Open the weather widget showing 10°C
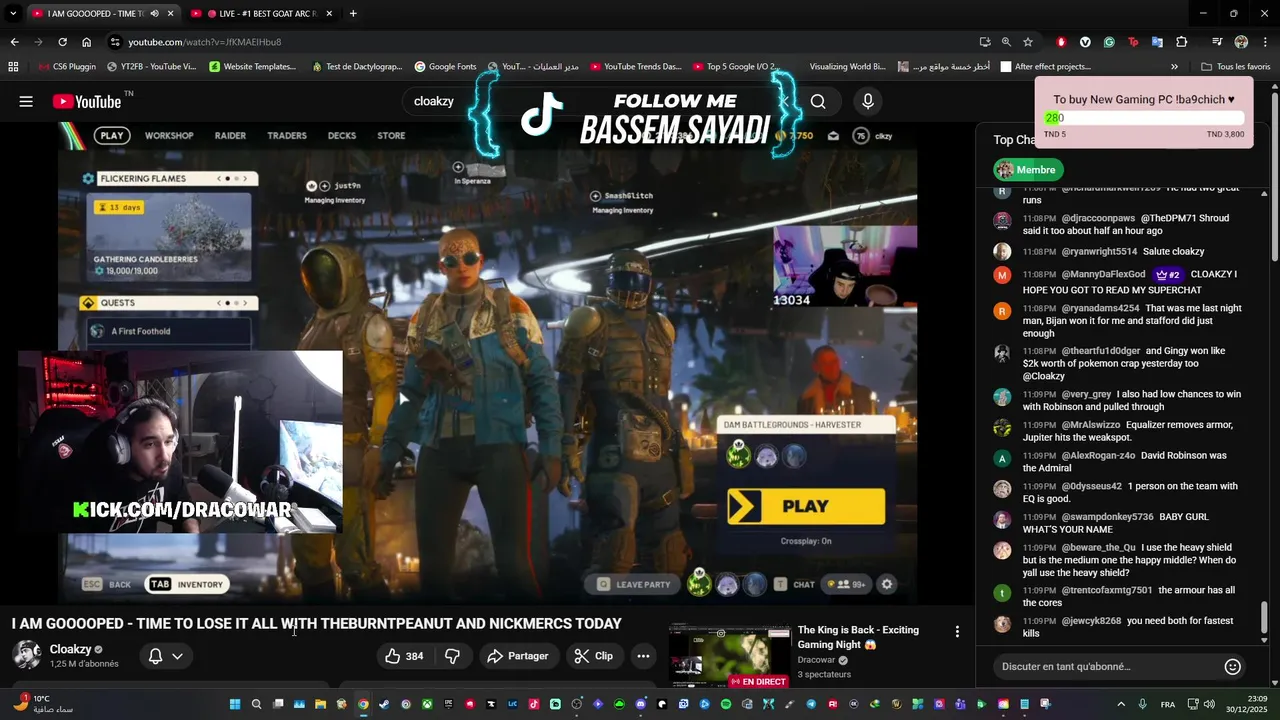Viewport: 1280px width, 720px height. tap(45, 704)
